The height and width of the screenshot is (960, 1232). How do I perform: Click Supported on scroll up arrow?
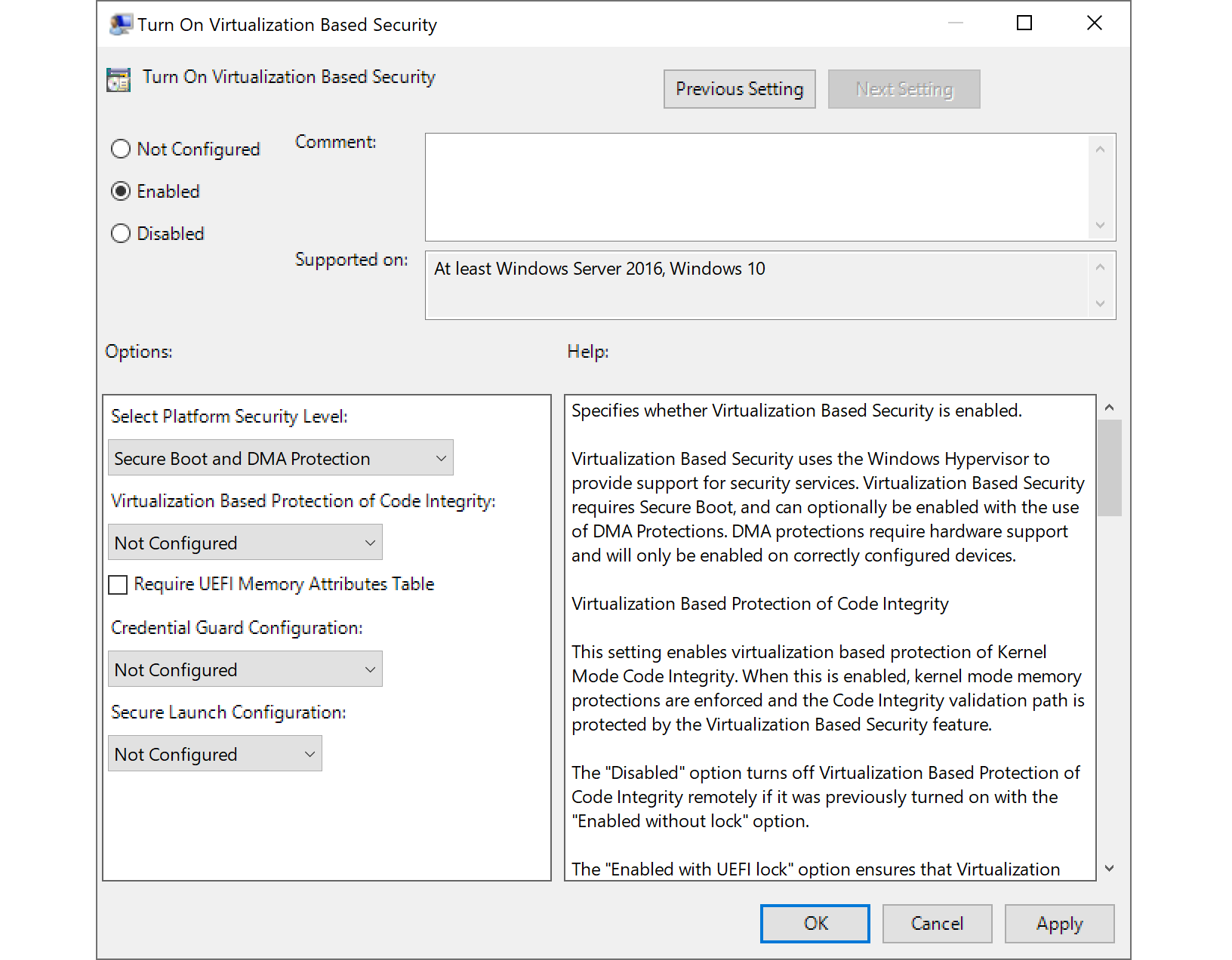click(x=1100, y=267)
